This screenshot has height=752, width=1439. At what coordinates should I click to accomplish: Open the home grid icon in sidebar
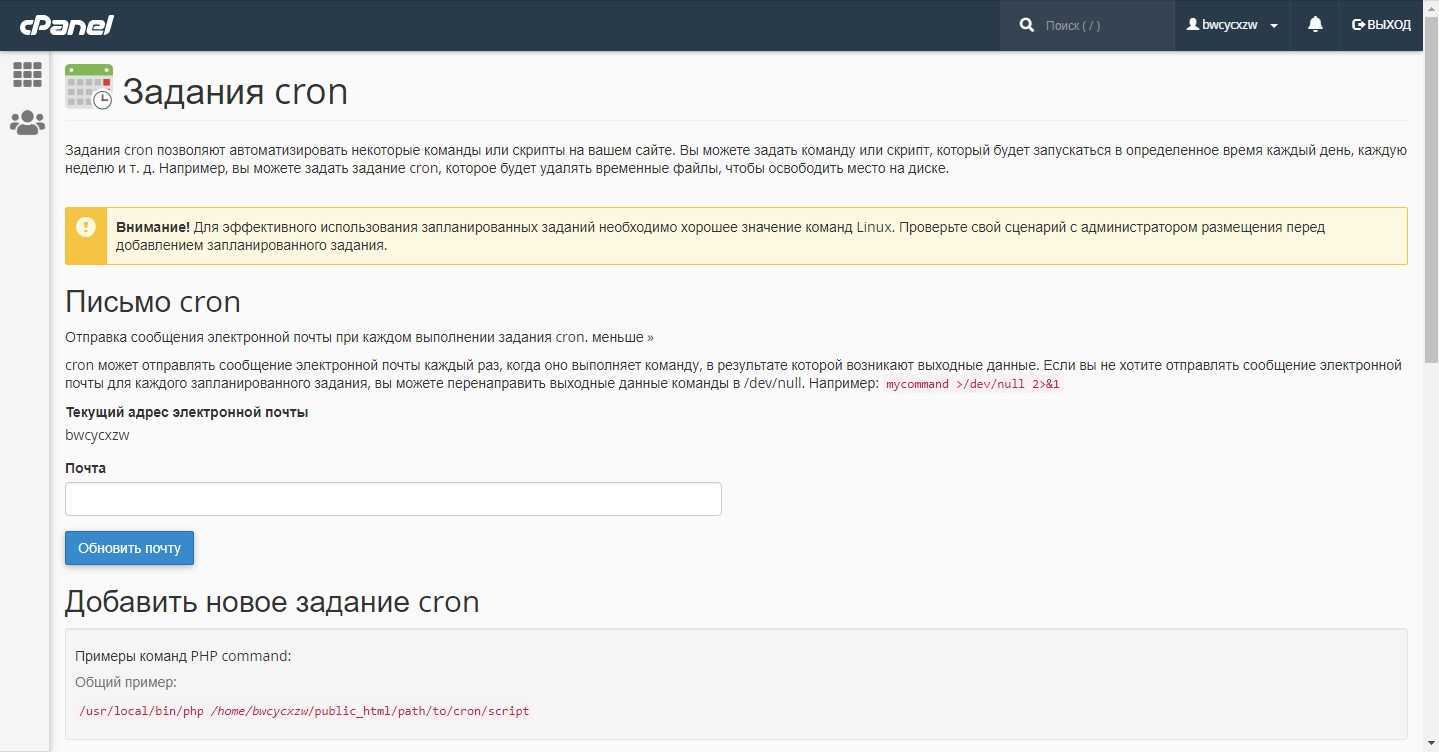tap(27, 74)
